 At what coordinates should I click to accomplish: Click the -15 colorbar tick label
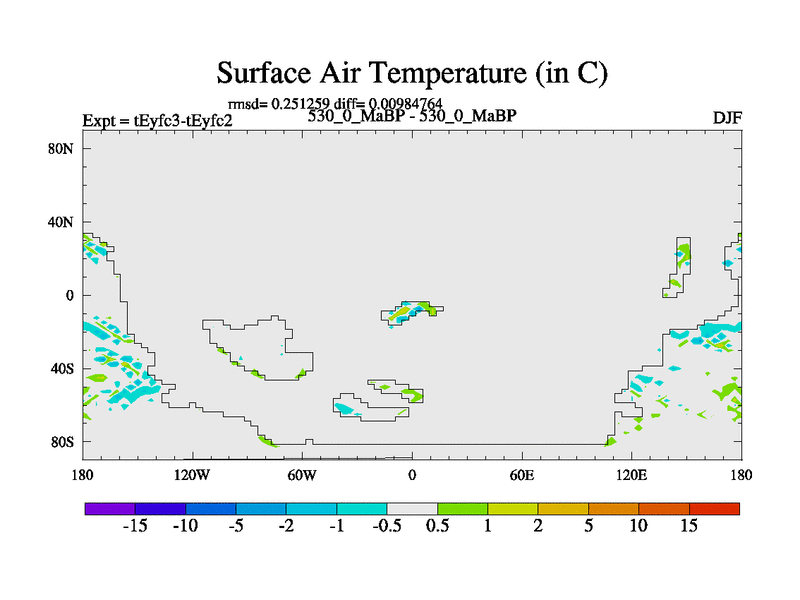point(135,526)
